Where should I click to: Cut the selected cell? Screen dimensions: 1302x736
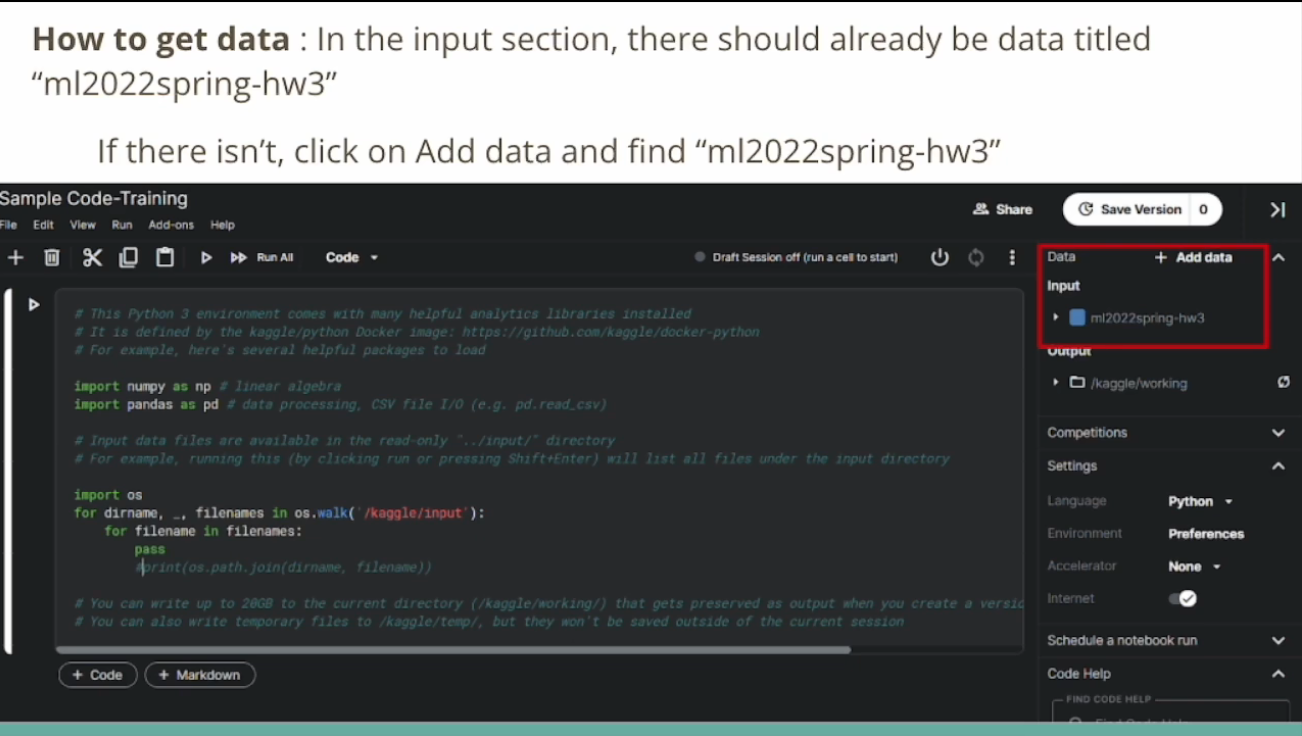91,257
